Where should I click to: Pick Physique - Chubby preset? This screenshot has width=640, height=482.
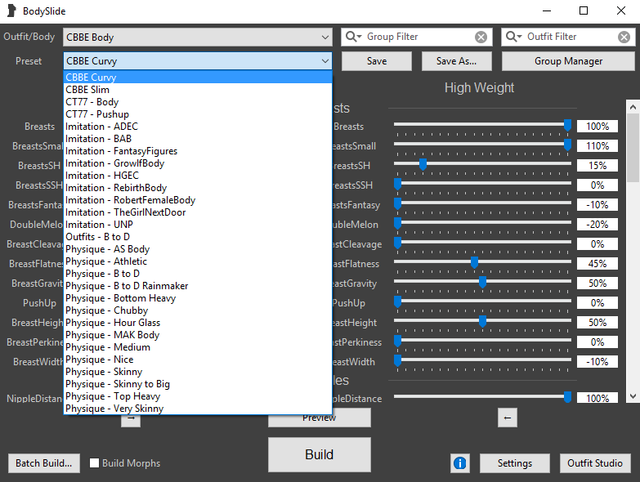198,310
